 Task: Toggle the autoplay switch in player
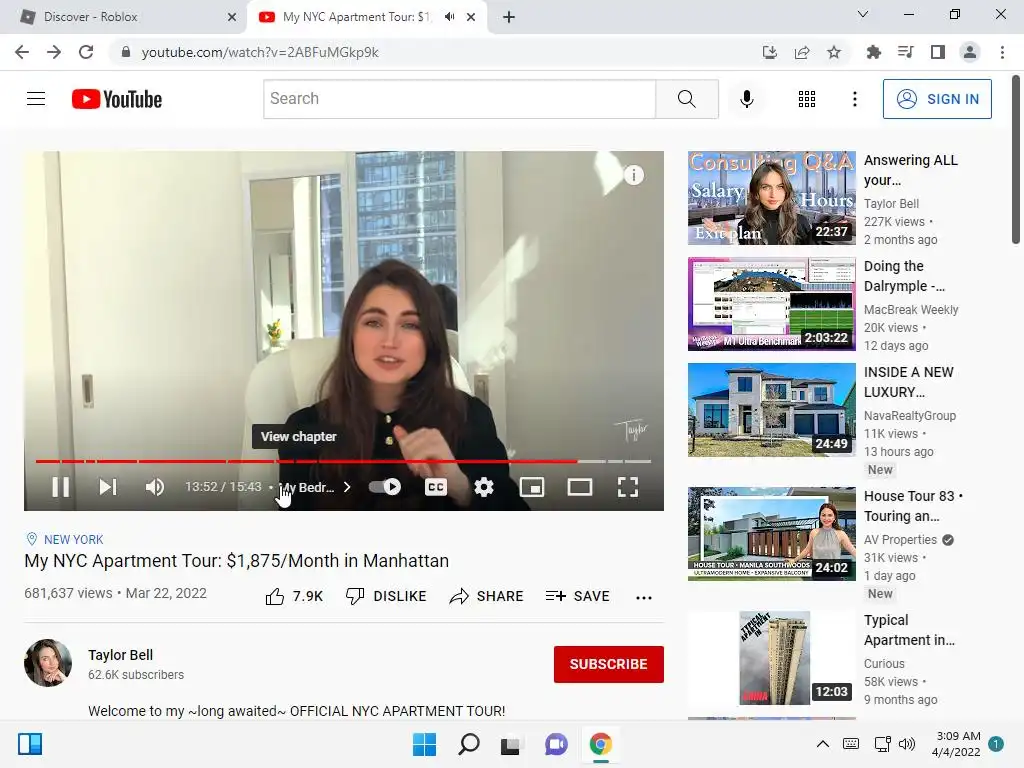click(385, 487)
